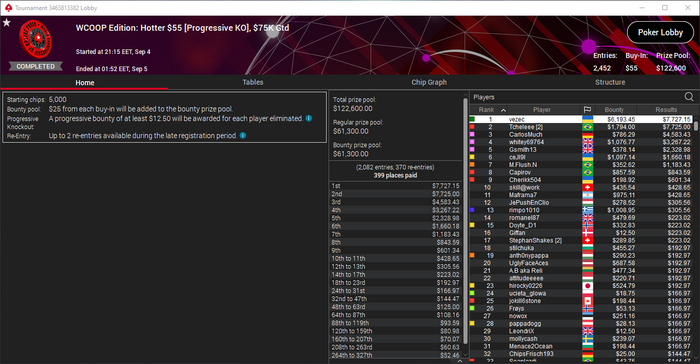Viewport: 700px width, 364px height.
Task: Select player Cherikk504
Action: [x=525, y=180]
